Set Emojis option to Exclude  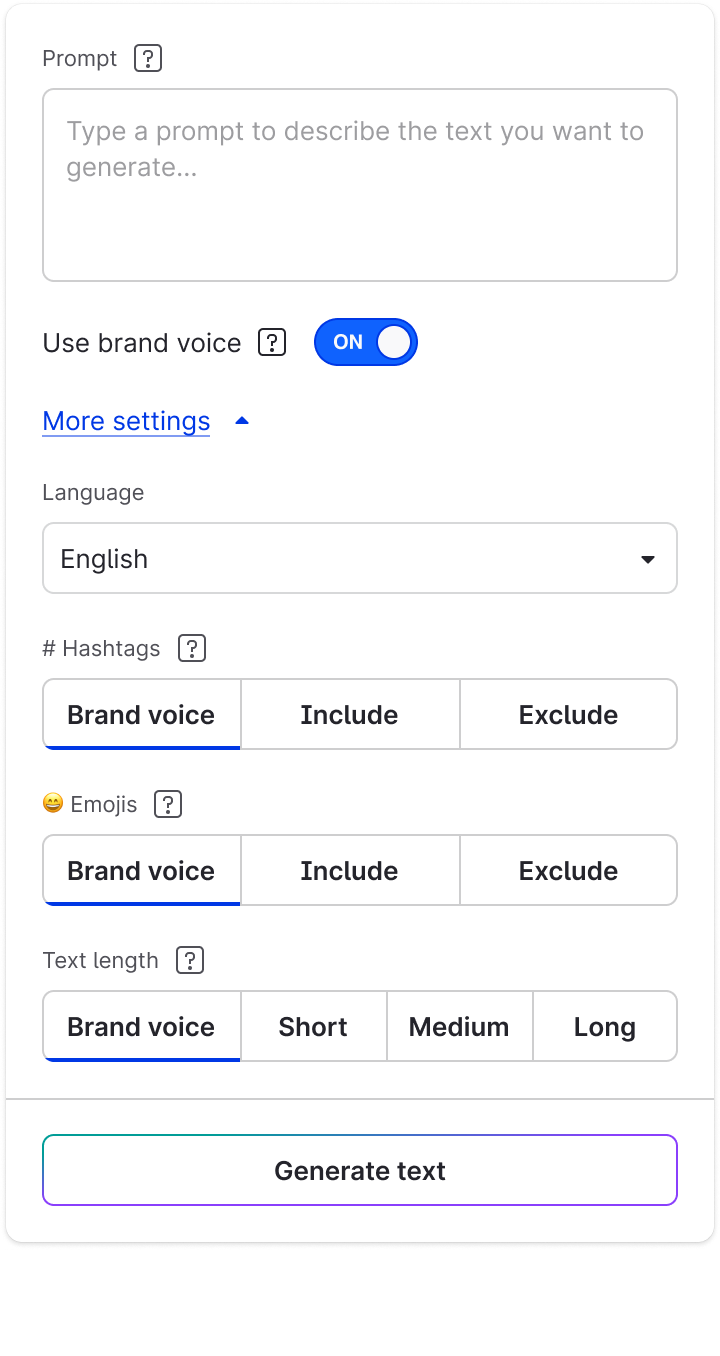pyautogui.click(x=568, y=871)
